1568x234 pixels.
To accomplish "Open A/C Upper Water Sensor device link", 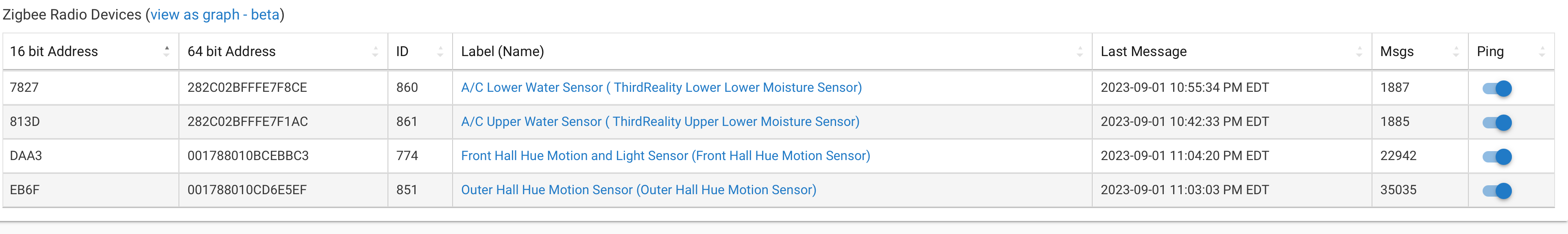I will 660,121.
